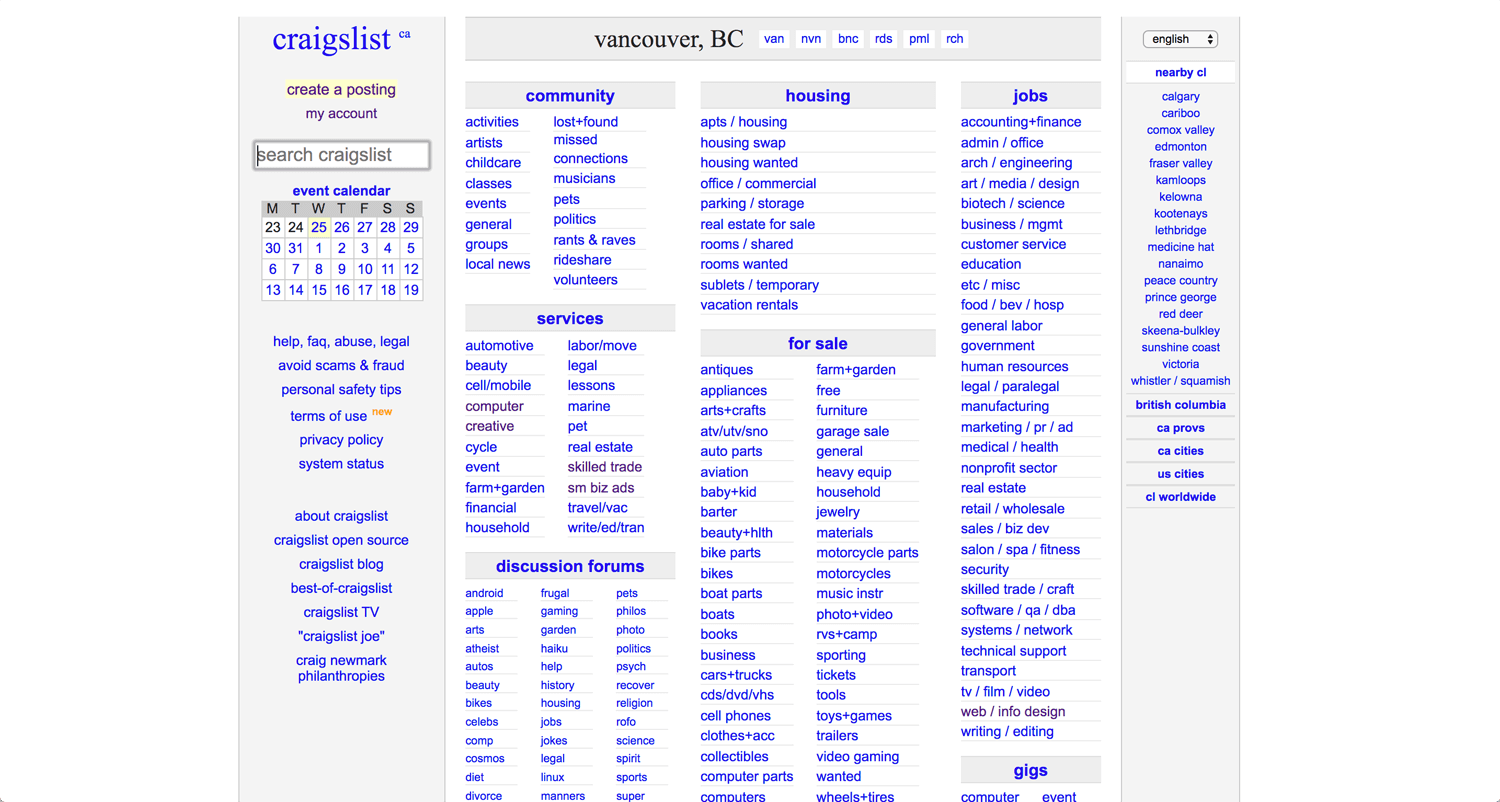Viewport: 1500px width, 802px height.
Task: Expand the british columbia section
Action: click(1180, 405)
